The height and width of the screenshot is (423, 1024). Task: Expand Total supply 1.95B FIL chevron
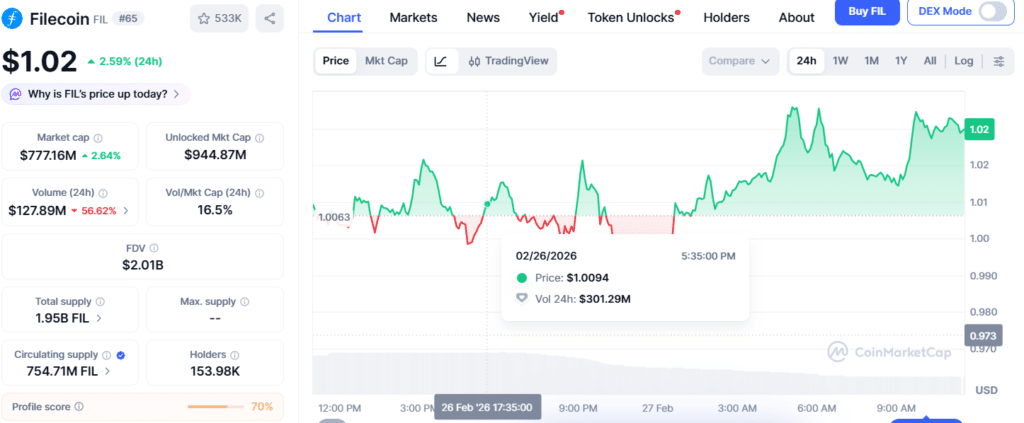99,319
